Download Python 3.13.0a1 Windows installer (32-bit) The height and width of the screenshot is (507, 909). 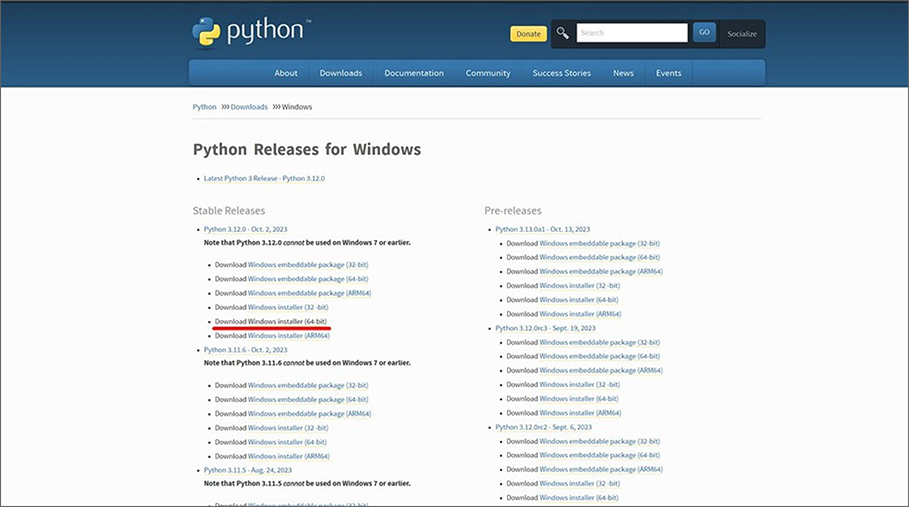click(x=580, y=286)
